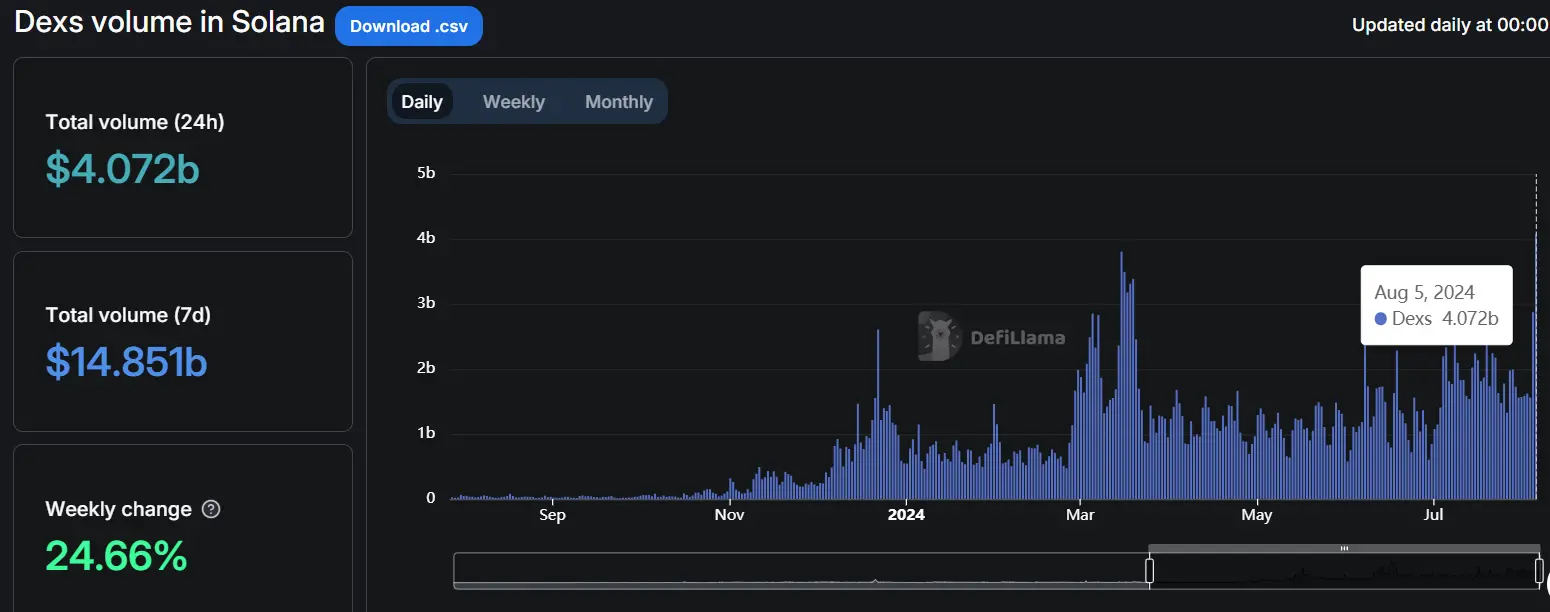Click the $4.072b total volume value
Viewport: 1550px width, 612px height.
(x=123, y=169)
